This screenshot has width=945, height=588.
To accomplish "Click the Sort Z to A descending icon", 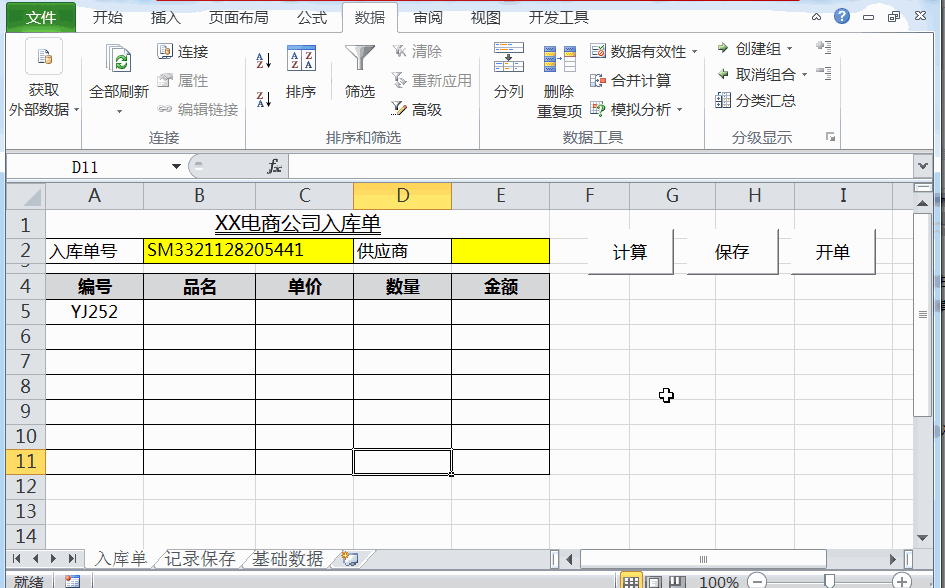I will tap(263, 99).
